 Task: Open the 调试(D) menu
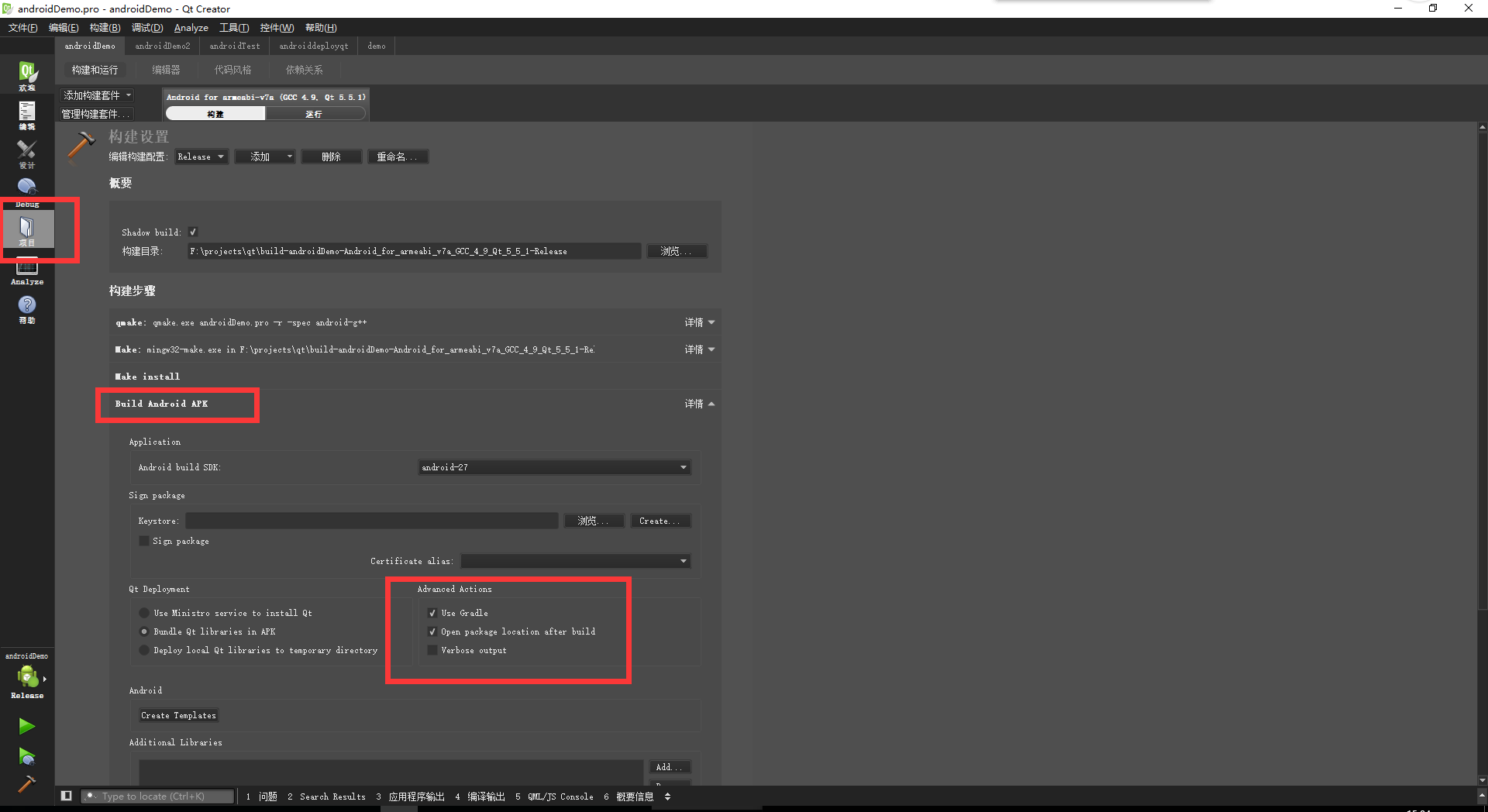pos(147,28)
